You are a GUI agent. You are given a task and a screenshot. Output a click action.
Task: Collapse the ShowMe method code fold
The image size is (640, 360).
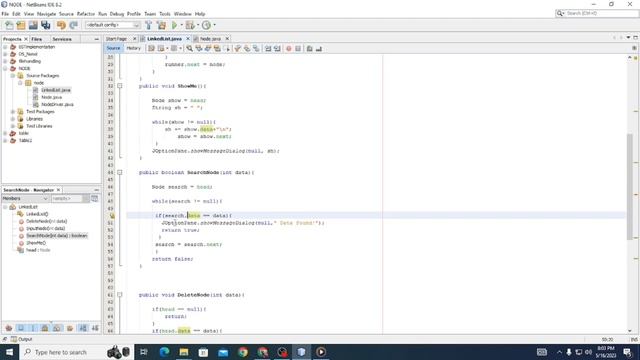point(120,86)
